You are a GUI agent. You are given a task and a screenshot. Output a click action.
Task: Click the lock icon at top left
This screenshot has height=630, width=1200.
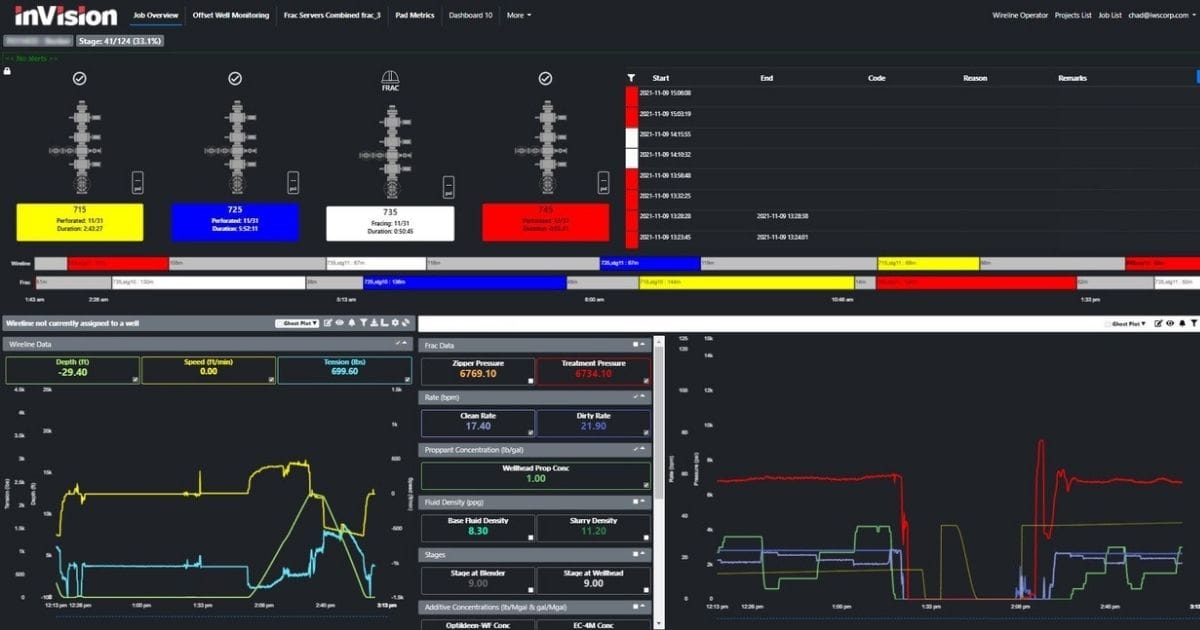[7, 71]
